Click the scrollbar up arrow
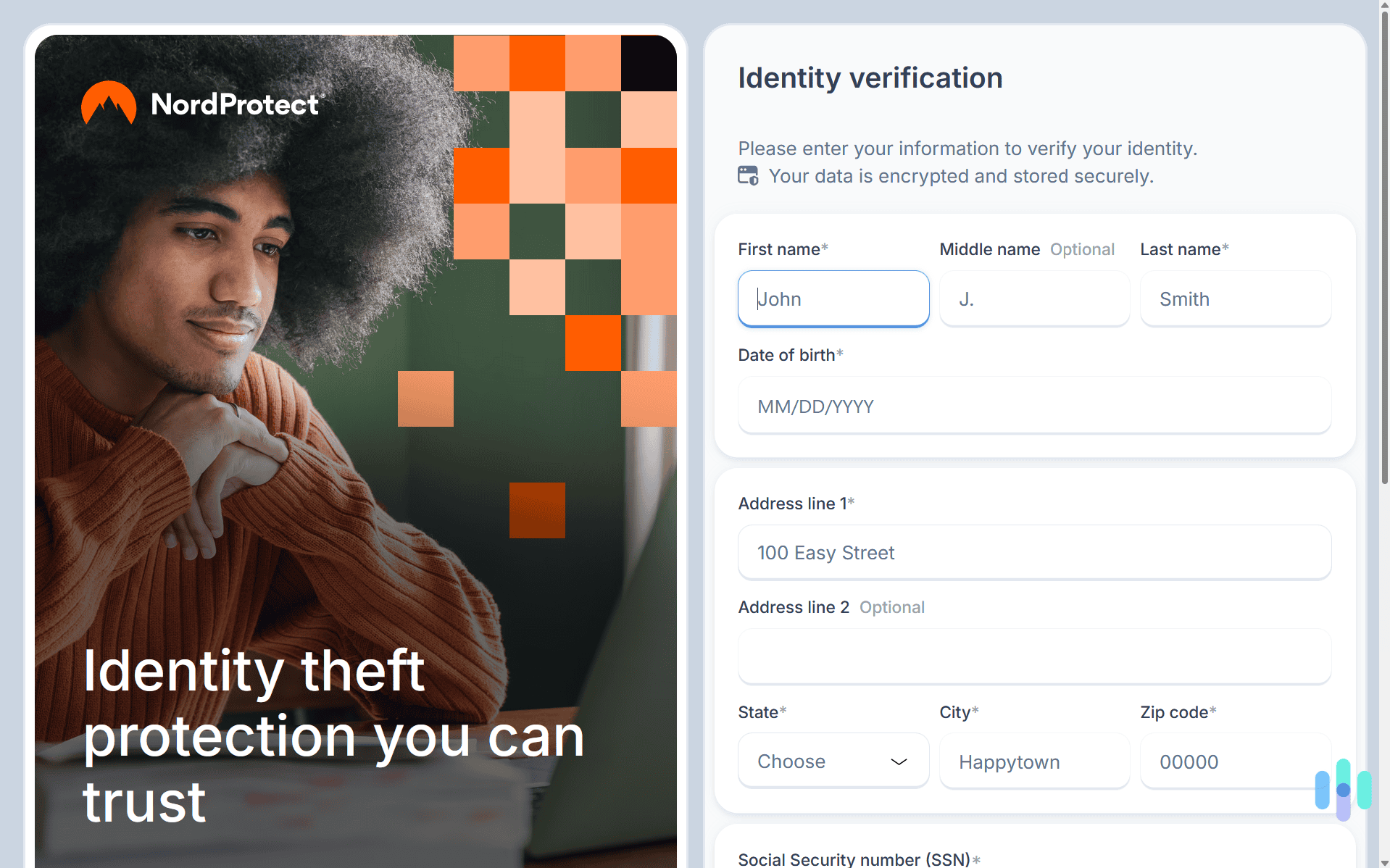The width and height of the screenshot is (1390, 868). tap(1381, 7)
